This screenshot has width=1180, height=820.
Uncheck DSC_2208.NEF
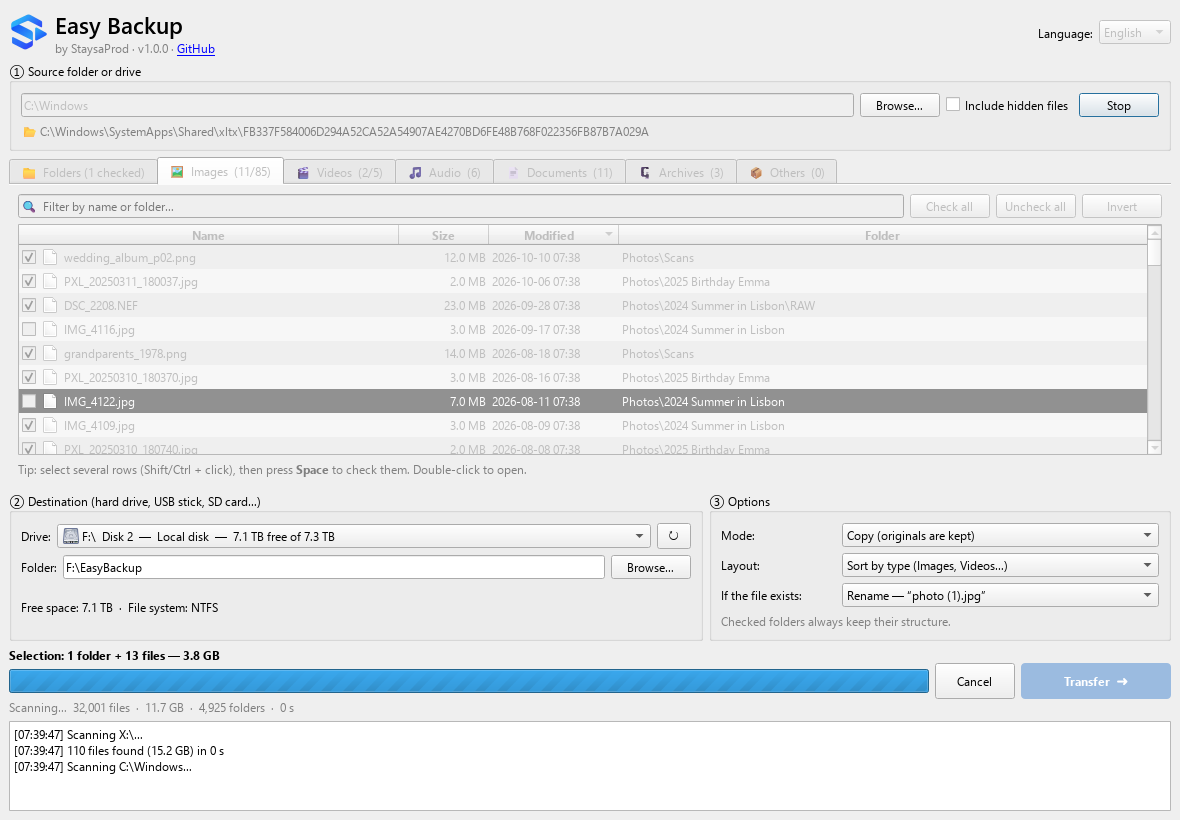click(29, 305)
